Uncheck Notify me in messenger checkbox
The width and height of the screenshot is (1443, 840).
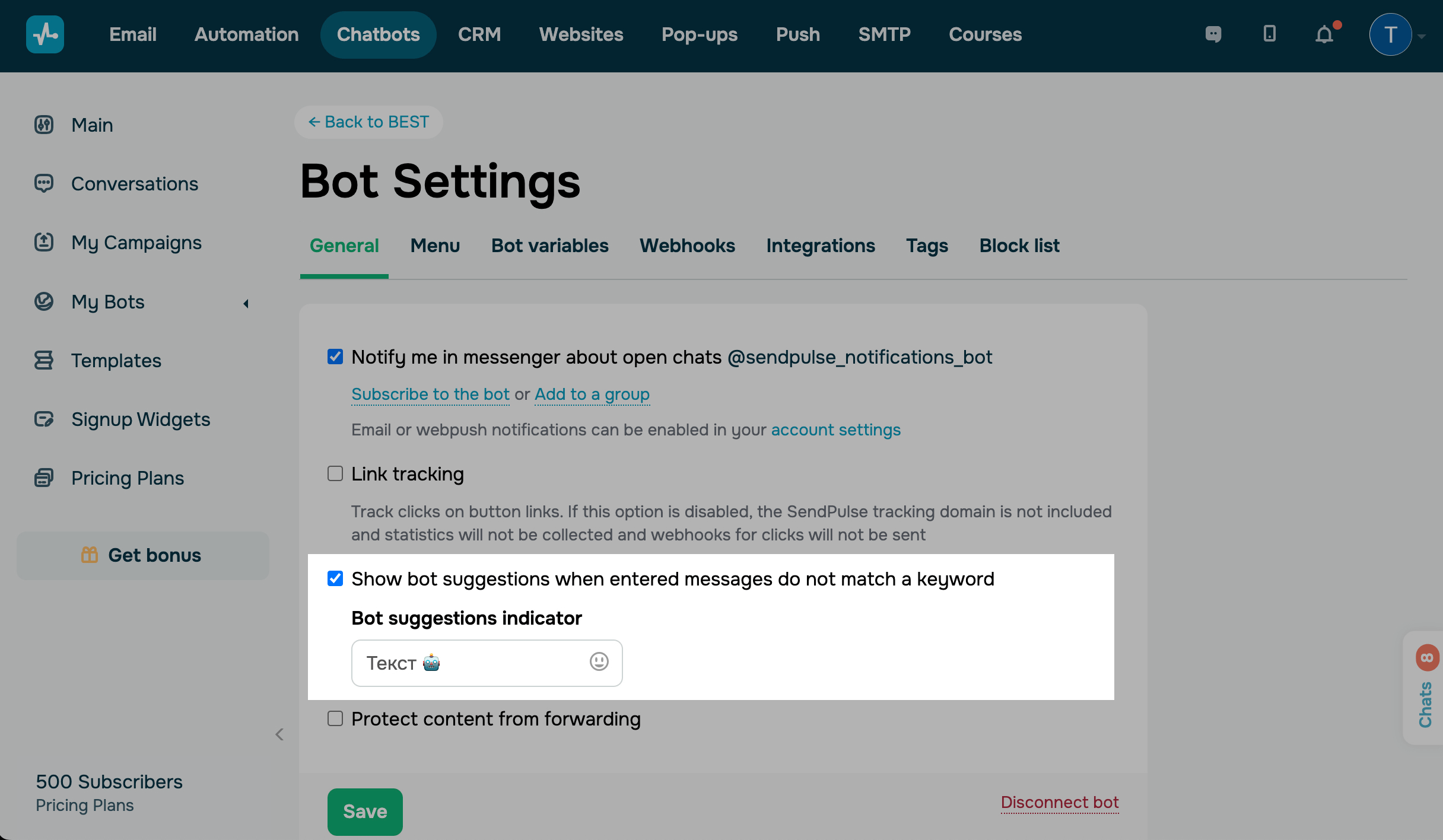click(335, 357)
